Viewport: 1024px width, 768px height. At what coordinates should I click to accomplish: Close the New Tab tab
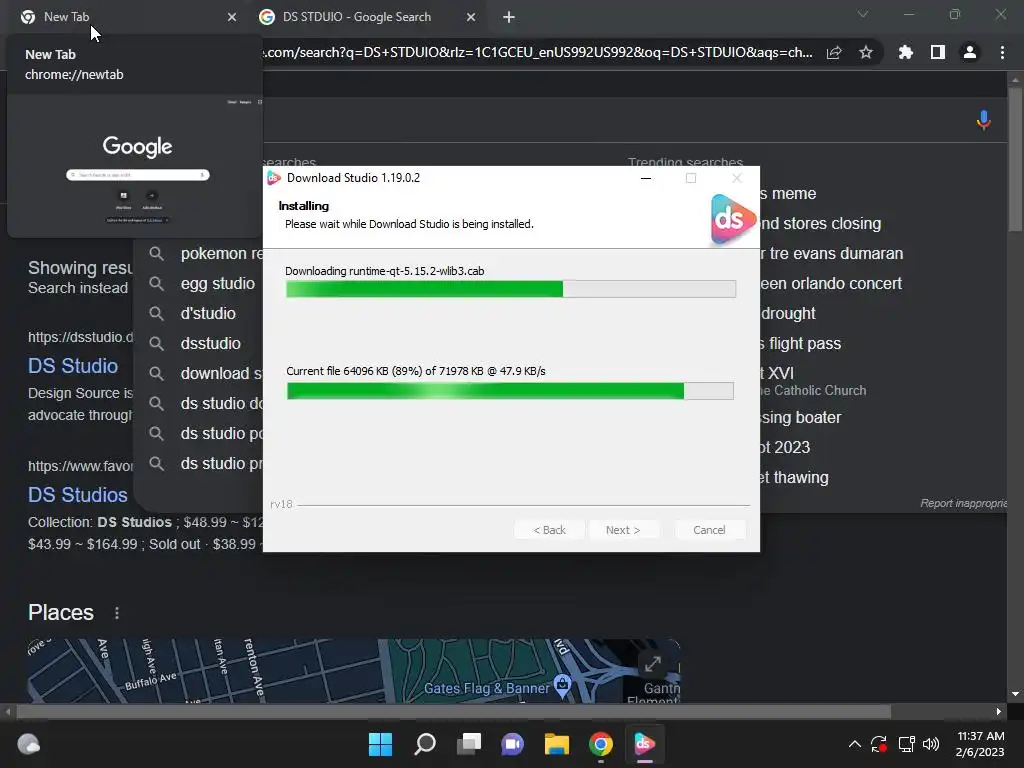tap(232, 17)
